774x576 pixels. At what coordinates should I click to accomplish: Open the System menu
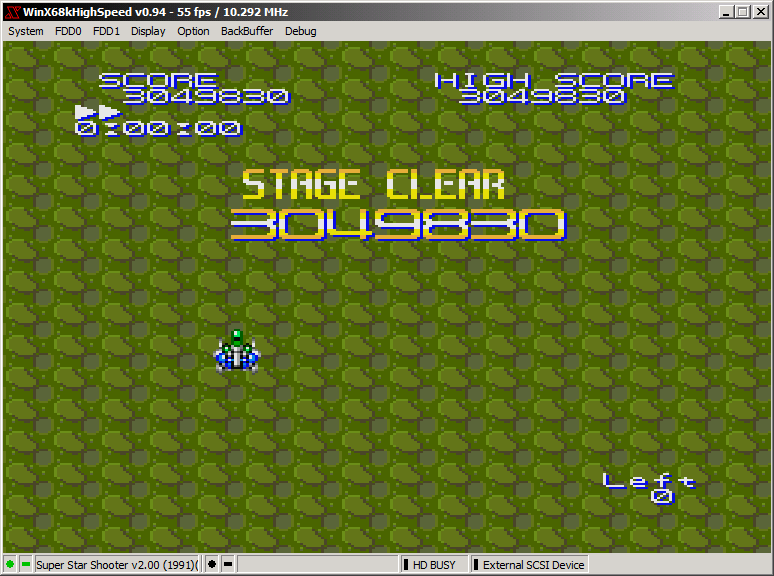(x=26, y=31)
